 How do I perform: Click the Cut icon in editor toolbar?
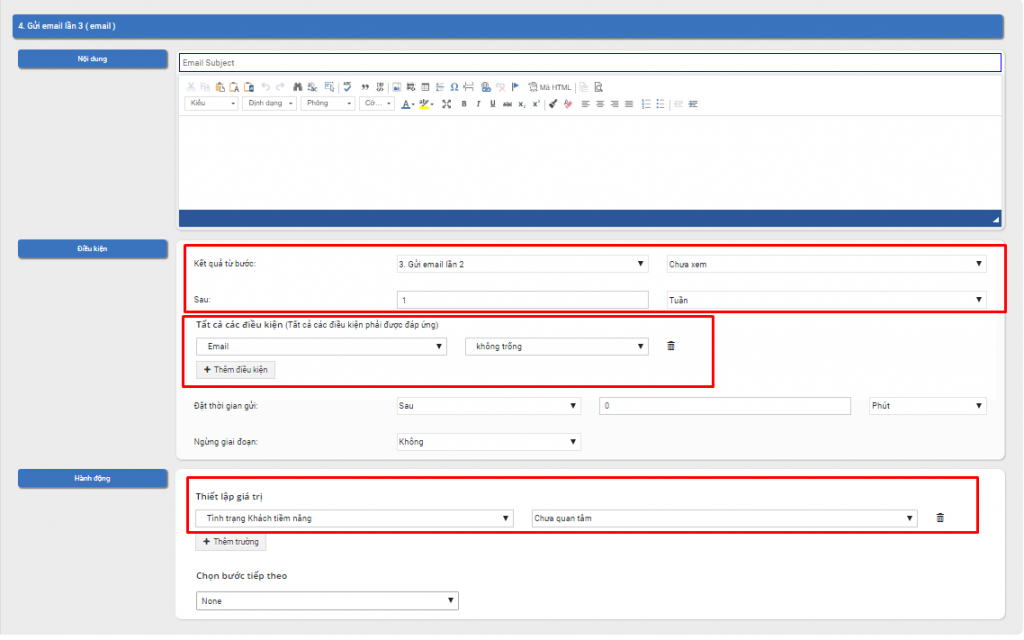191,87
